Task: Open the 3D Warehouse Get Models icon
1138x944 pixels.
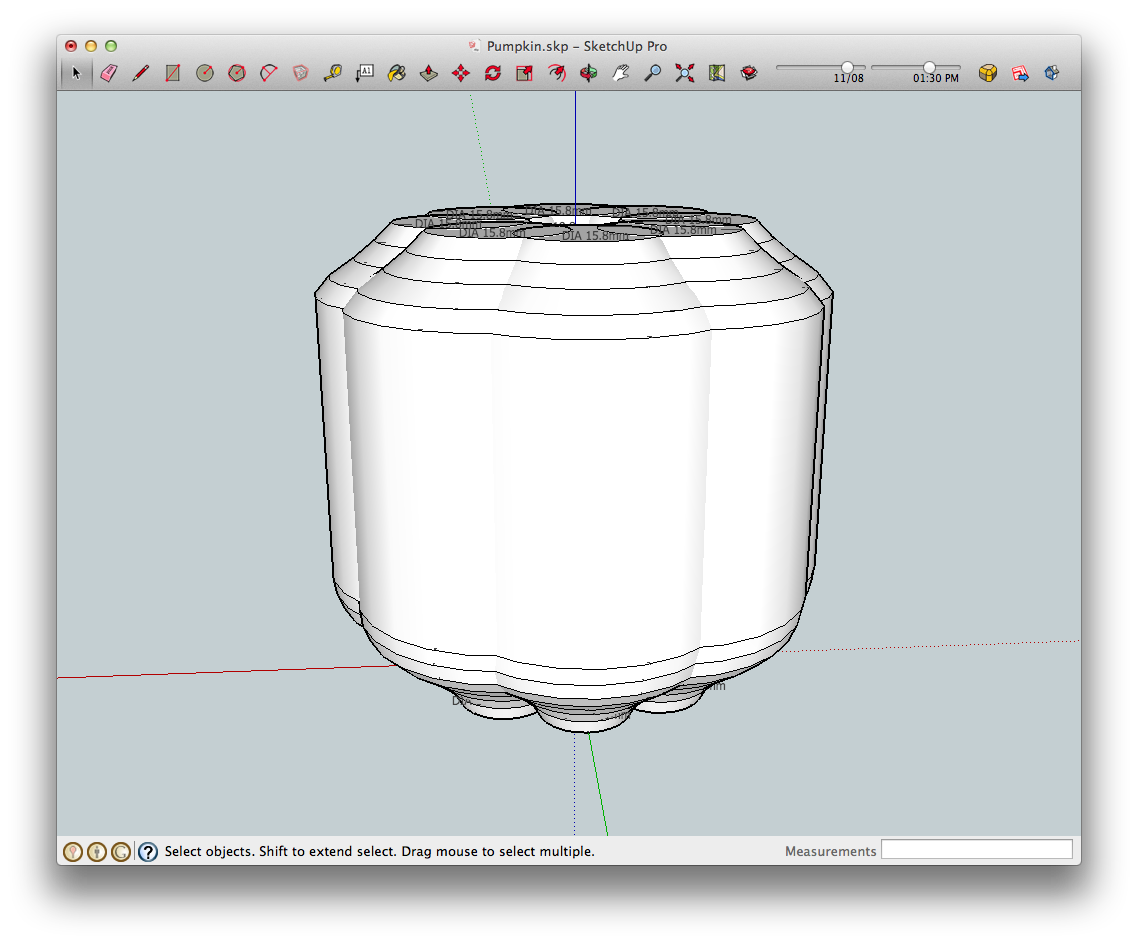Action: pos(987,72)
